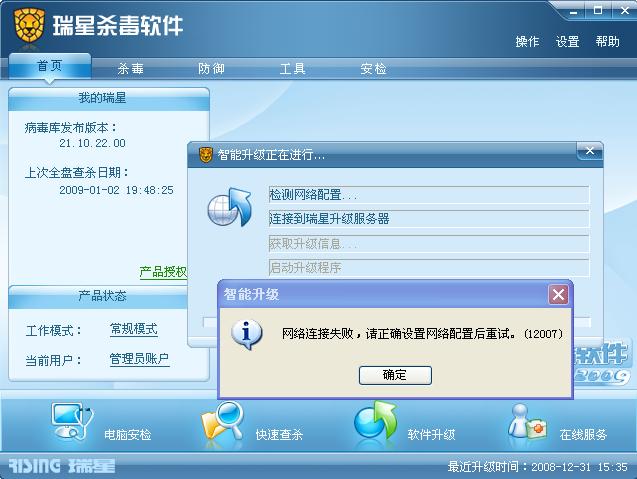Click the info bubble icon in message box
The width and height of the screenshot is (637, 479).
[x=247, y=335]
